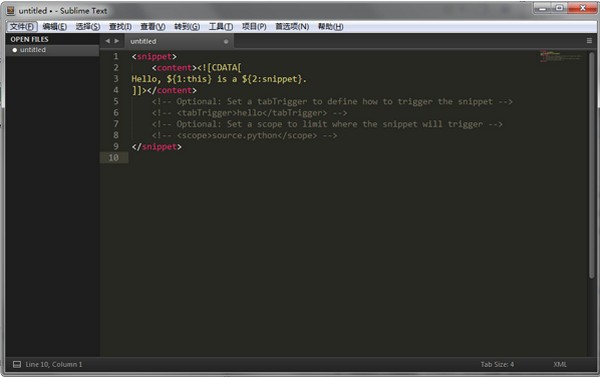The image size is (600, 377).
Task: Go to next tab with right arrow
Action: coord(117,41)
